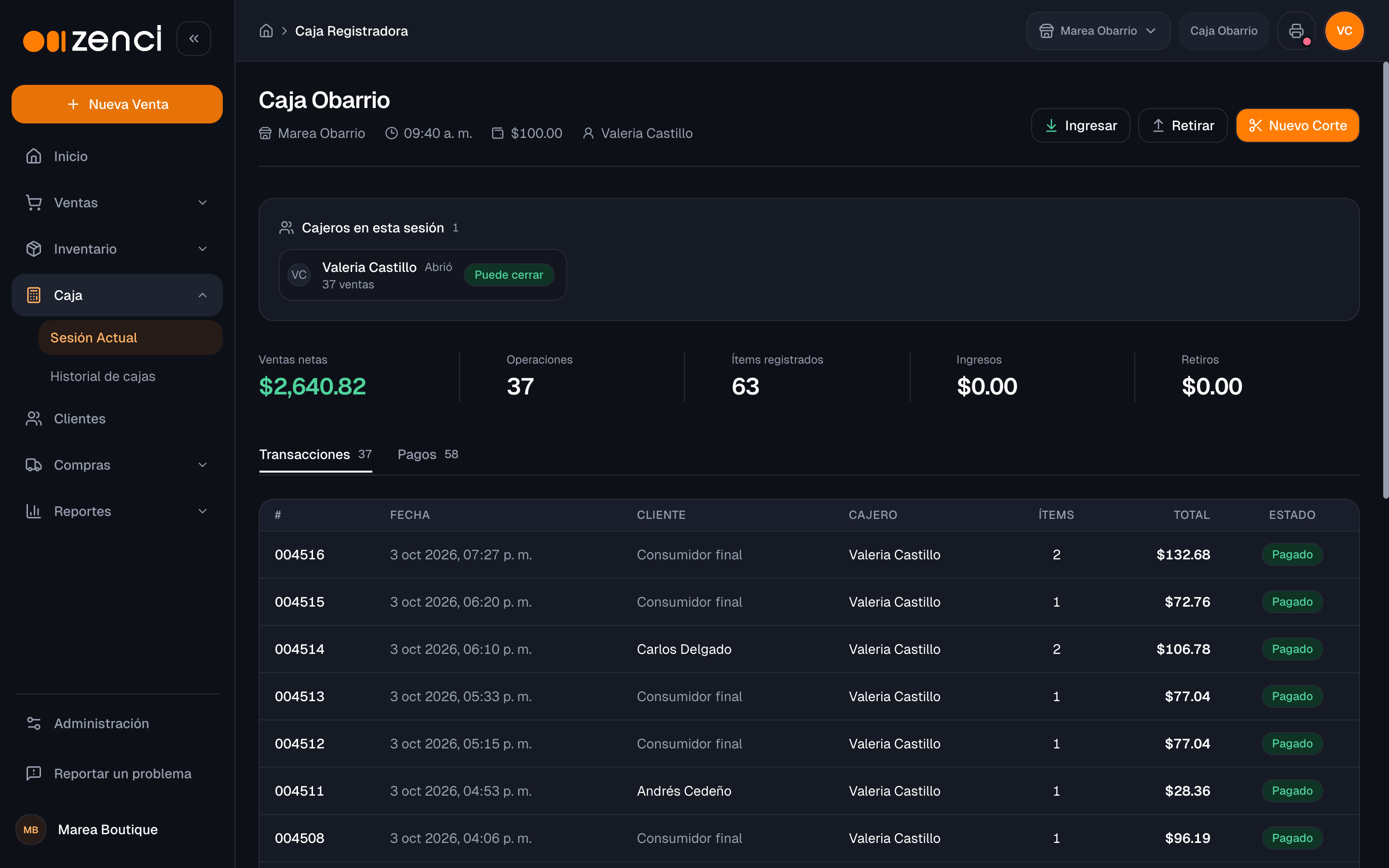Click the $72.76 total cell
1389x868 pixels.
[x=1187, y=602]
